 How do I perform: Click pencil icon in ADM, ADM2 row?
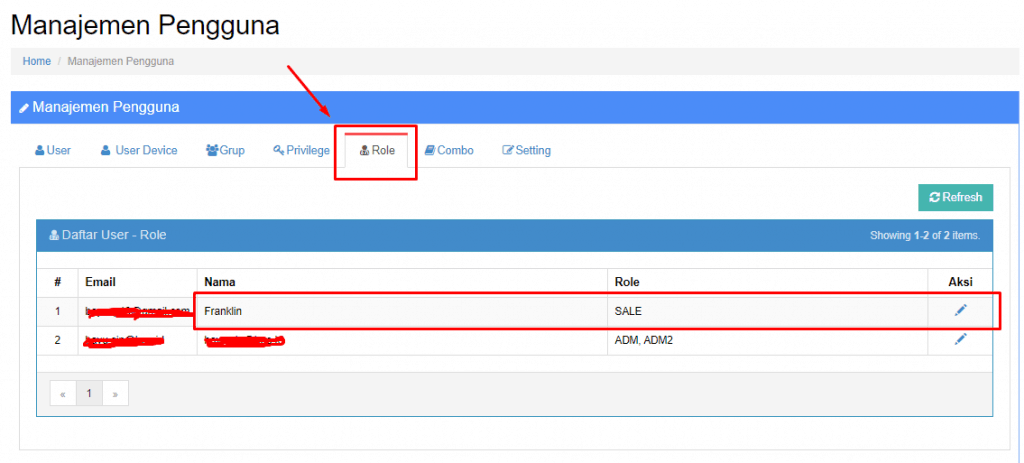pyautogui.click(x=960, y=339)
